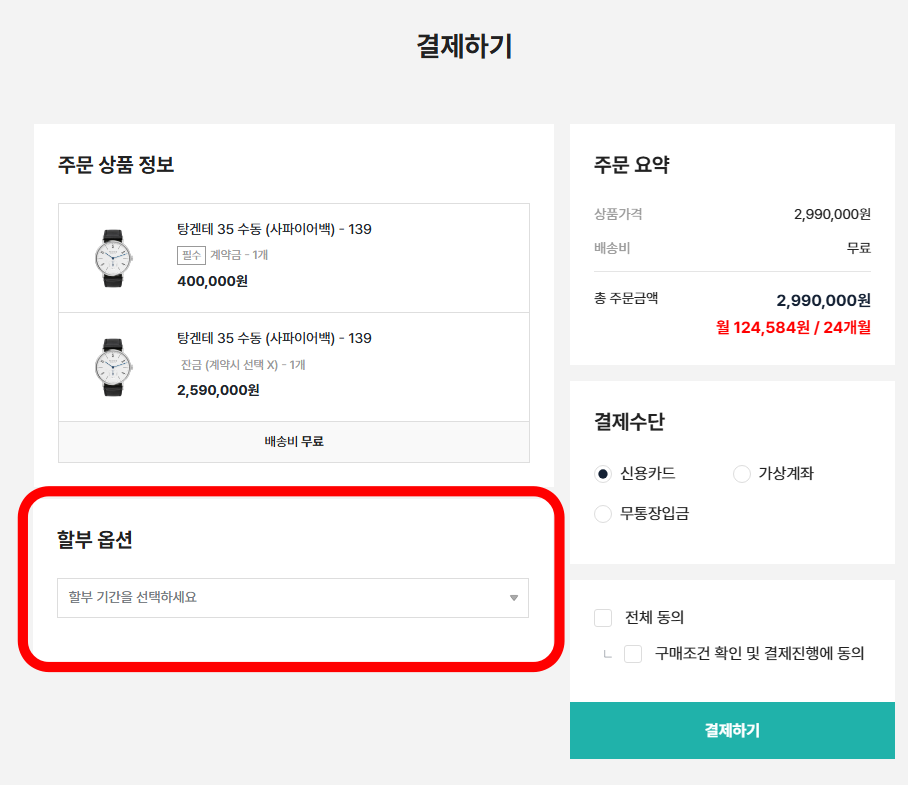This screenshot has height=785, width=908.
Task: Click the 배송비 무료 row under products
Action: pos(294,442)
